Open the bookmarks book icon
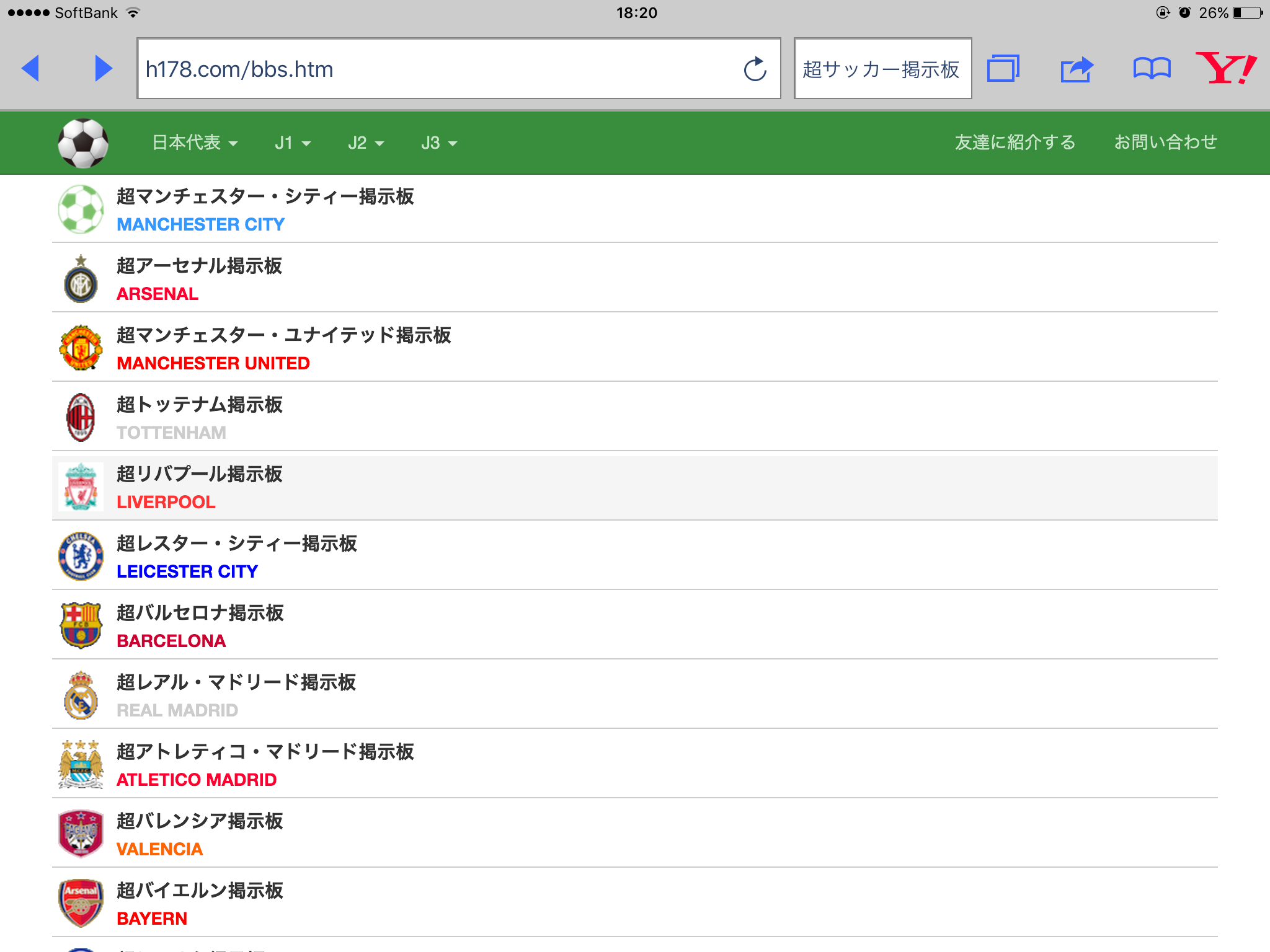 (x=1152, y=68)
